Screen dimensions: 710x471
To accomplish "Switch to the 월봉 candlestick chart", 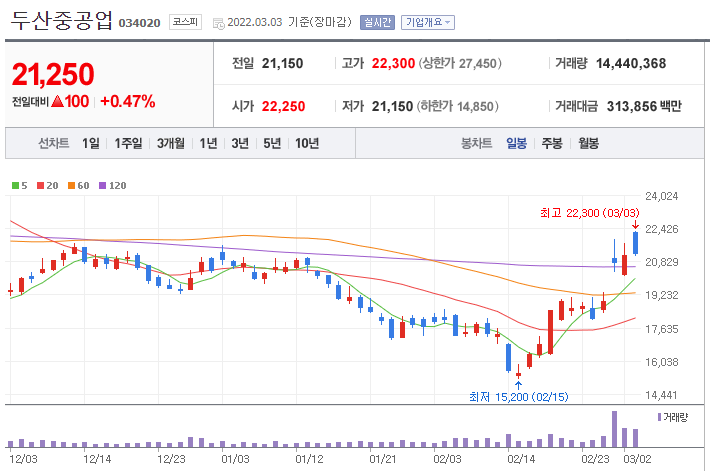I will tap(588, 144).
